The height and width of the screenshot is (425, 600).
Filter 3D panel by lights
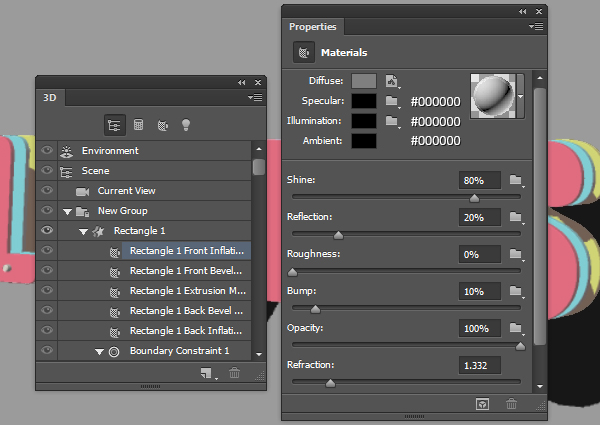pos(186,125)
